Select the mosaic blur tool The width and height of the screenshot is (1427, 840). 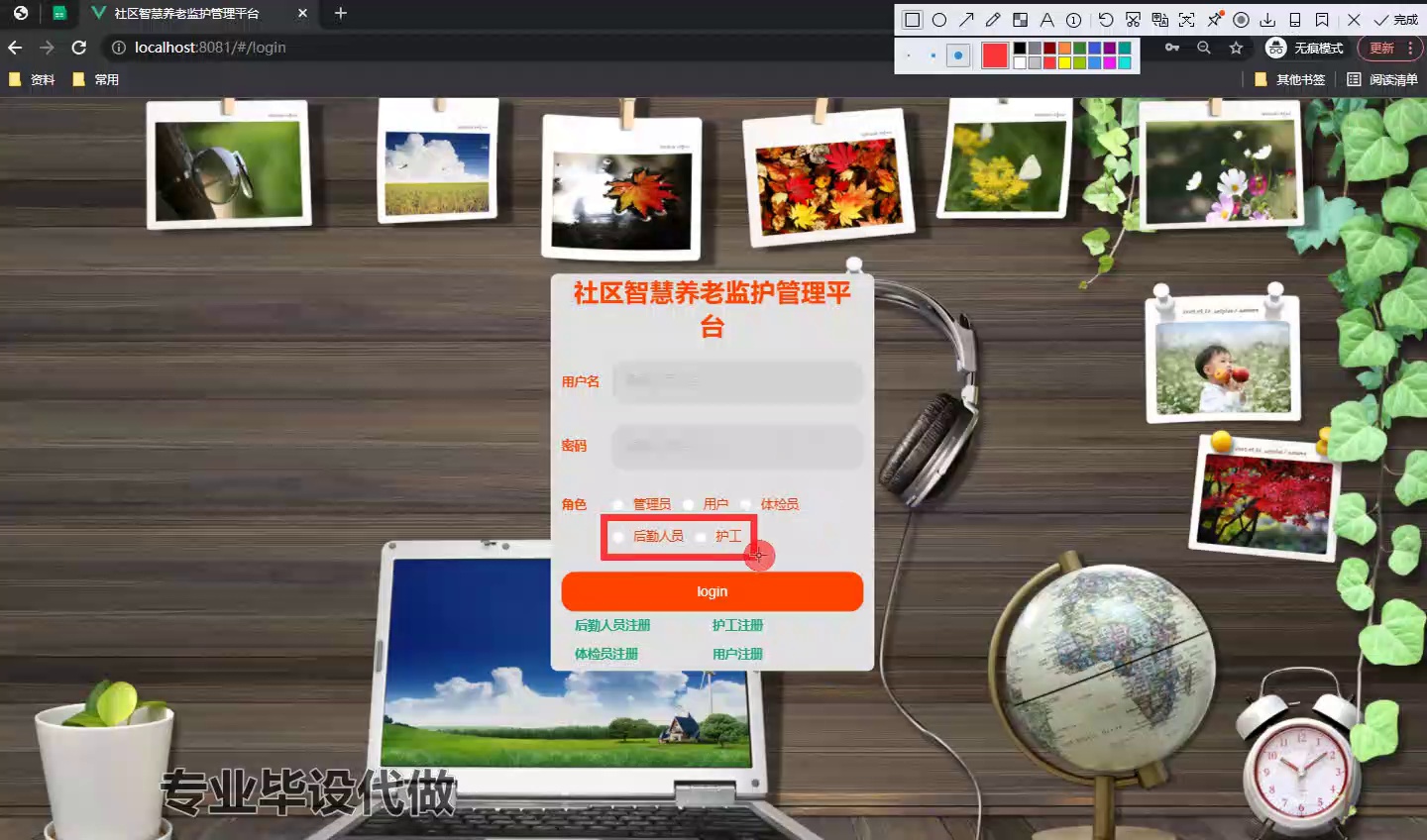1020,20
